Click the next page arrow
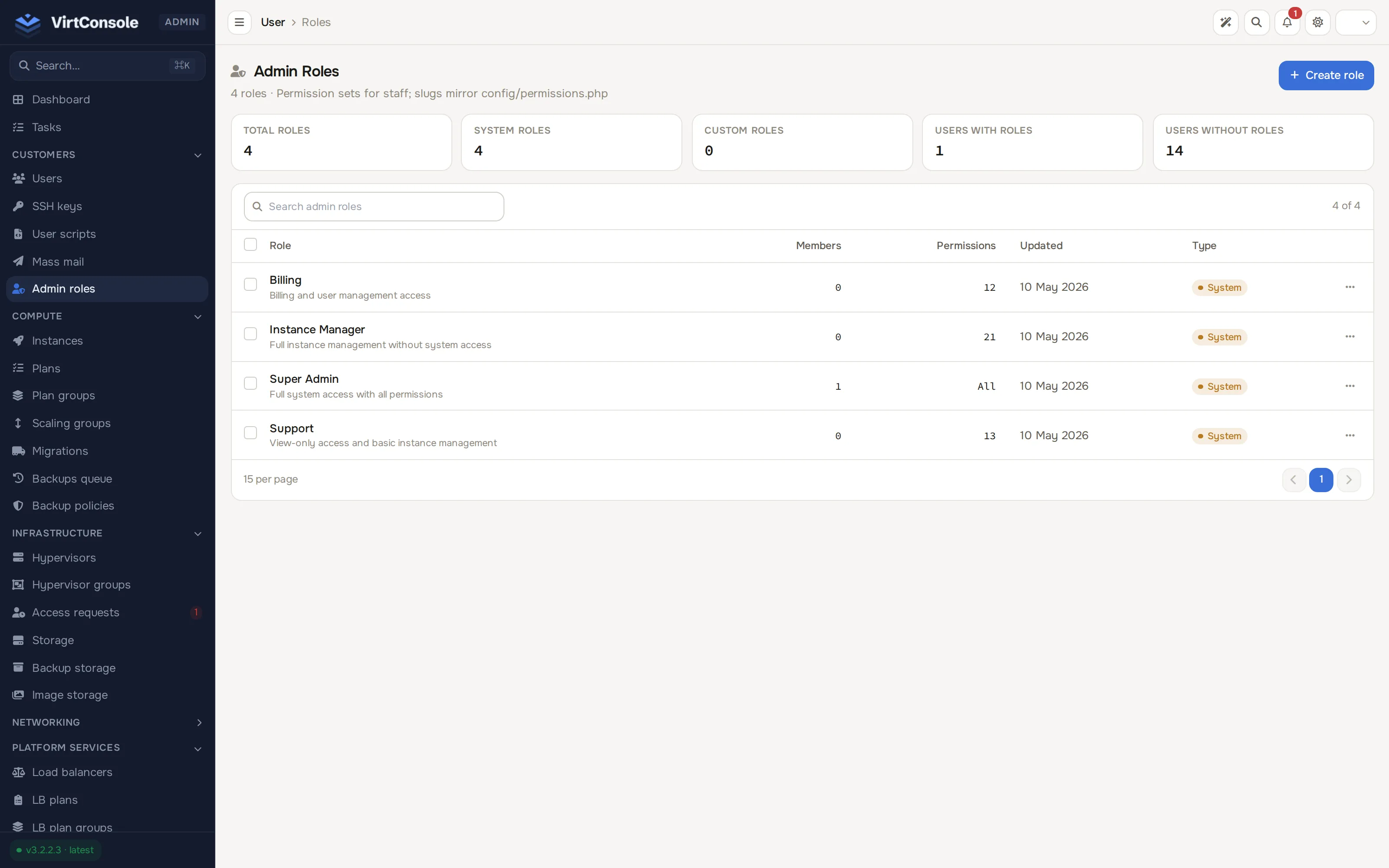The image size is (1389, 868). pyautogui.click(x=1349, y=479)
